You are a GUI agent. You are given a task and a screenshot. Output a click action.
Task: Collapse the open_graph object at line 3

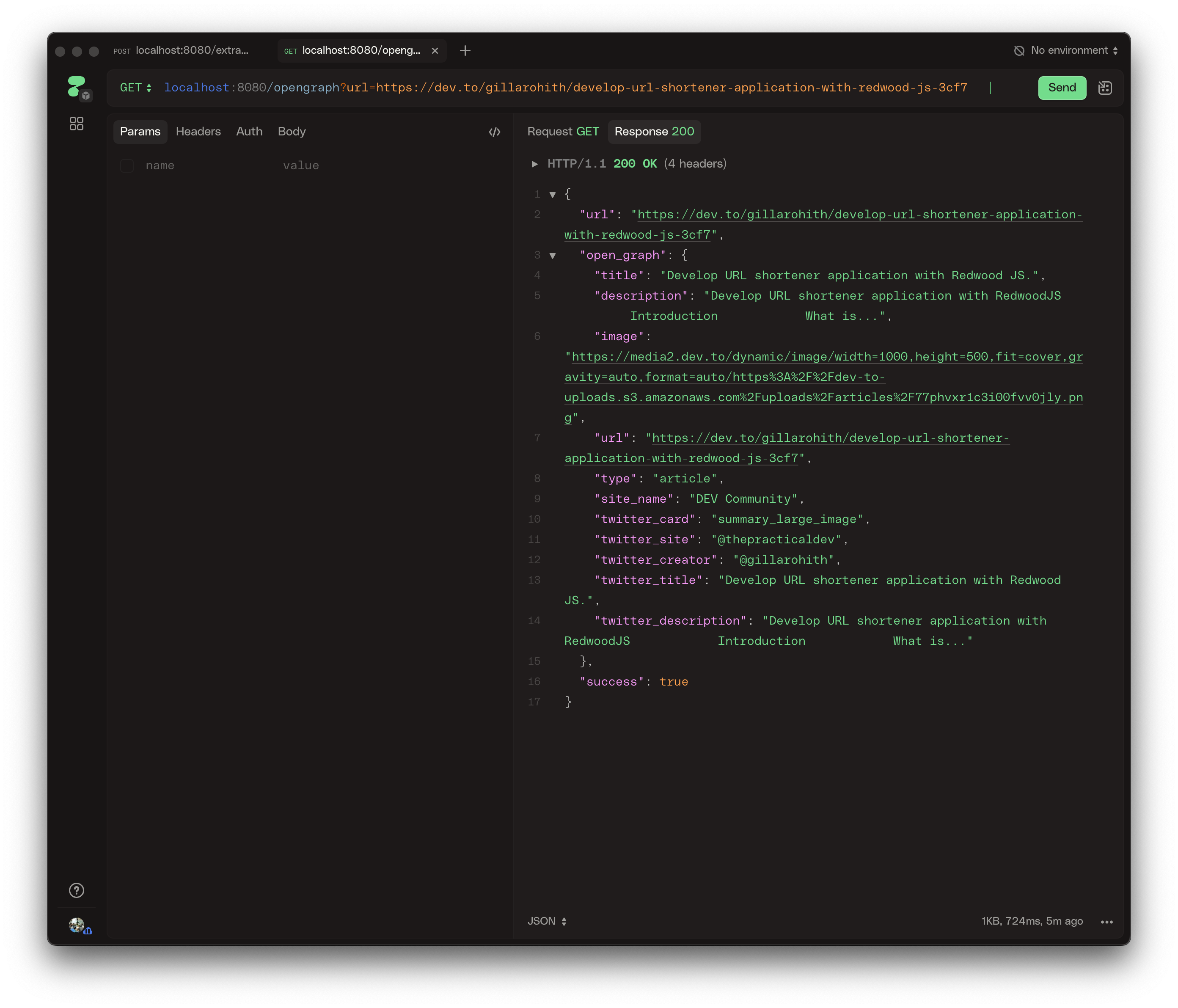click(552, 256)
